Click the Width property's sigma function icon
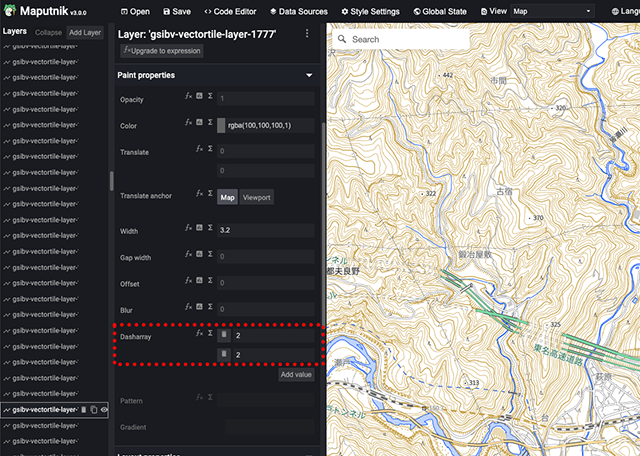The width and height of the screenshot is (640, 456). [x=210, y=229]
